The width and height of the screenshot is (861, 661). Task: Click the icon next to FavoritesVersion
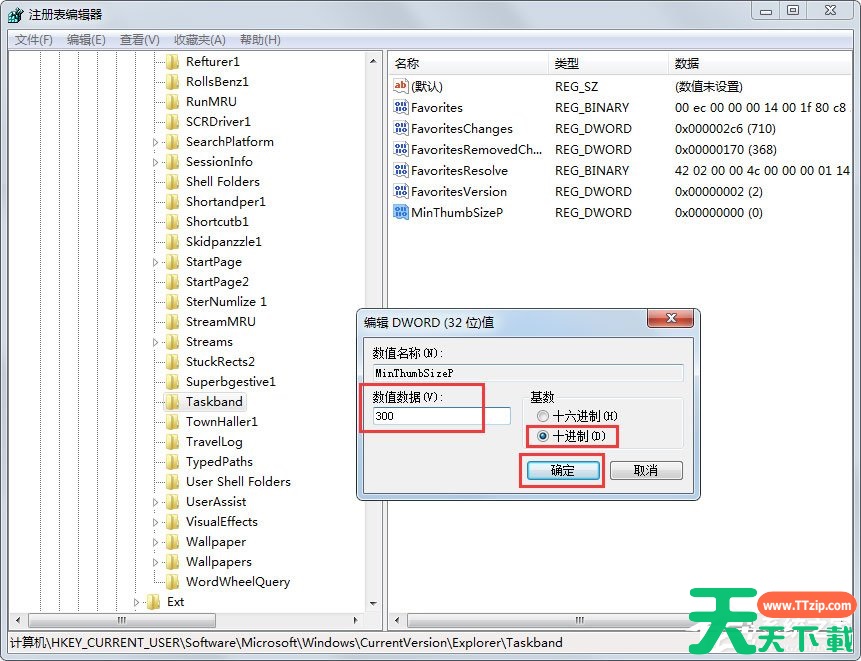pos(400,191)
